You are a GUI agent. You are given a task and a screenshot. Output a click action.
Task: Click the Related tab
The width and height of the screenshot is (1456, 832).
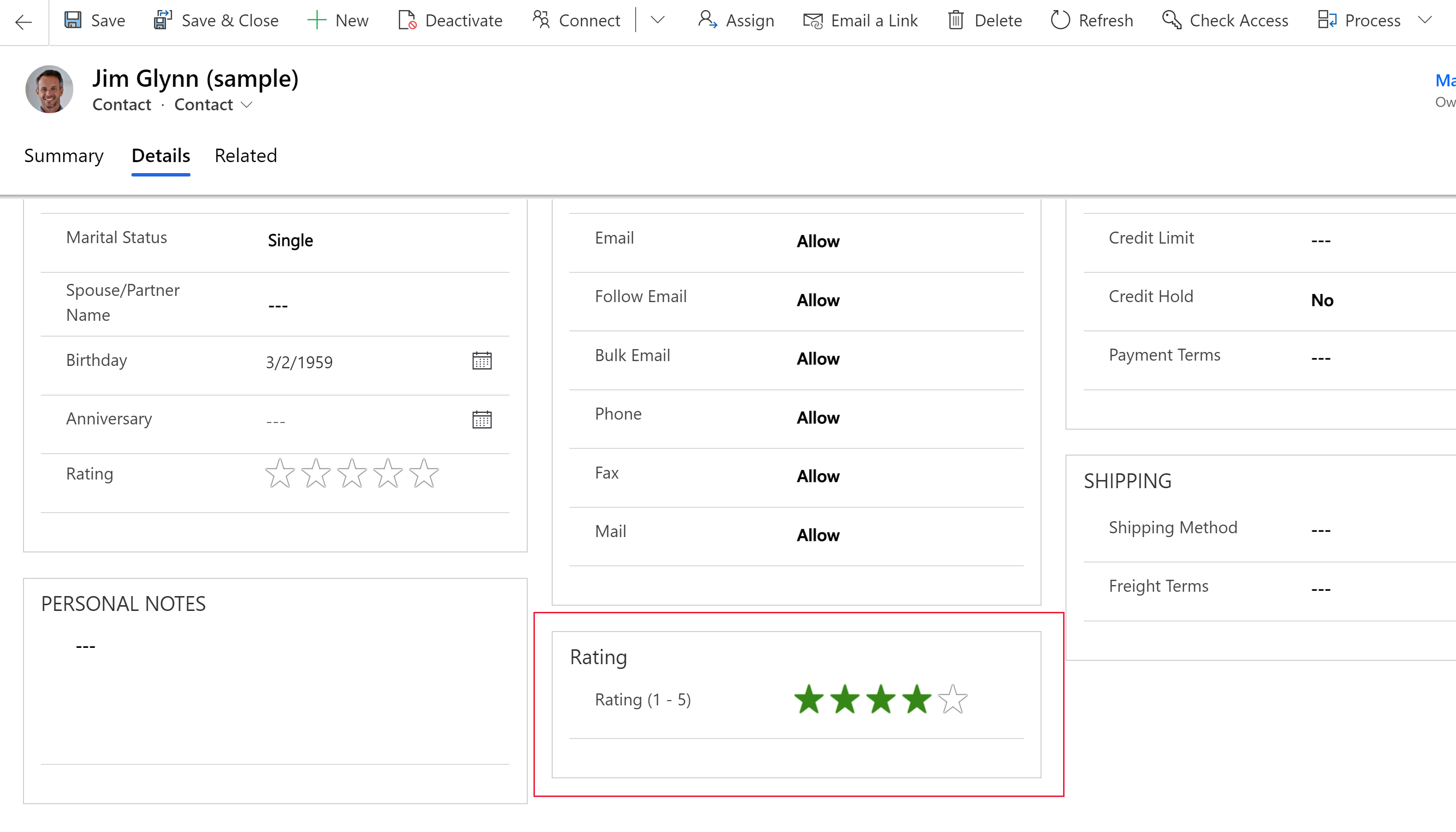245,155
